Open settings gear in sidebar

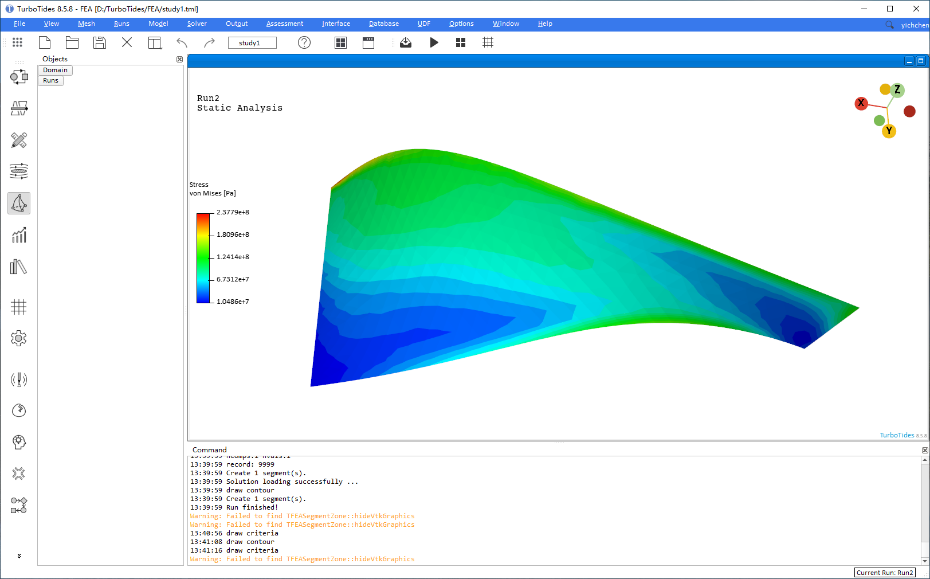pyautogui.click(x=19, y=338)
